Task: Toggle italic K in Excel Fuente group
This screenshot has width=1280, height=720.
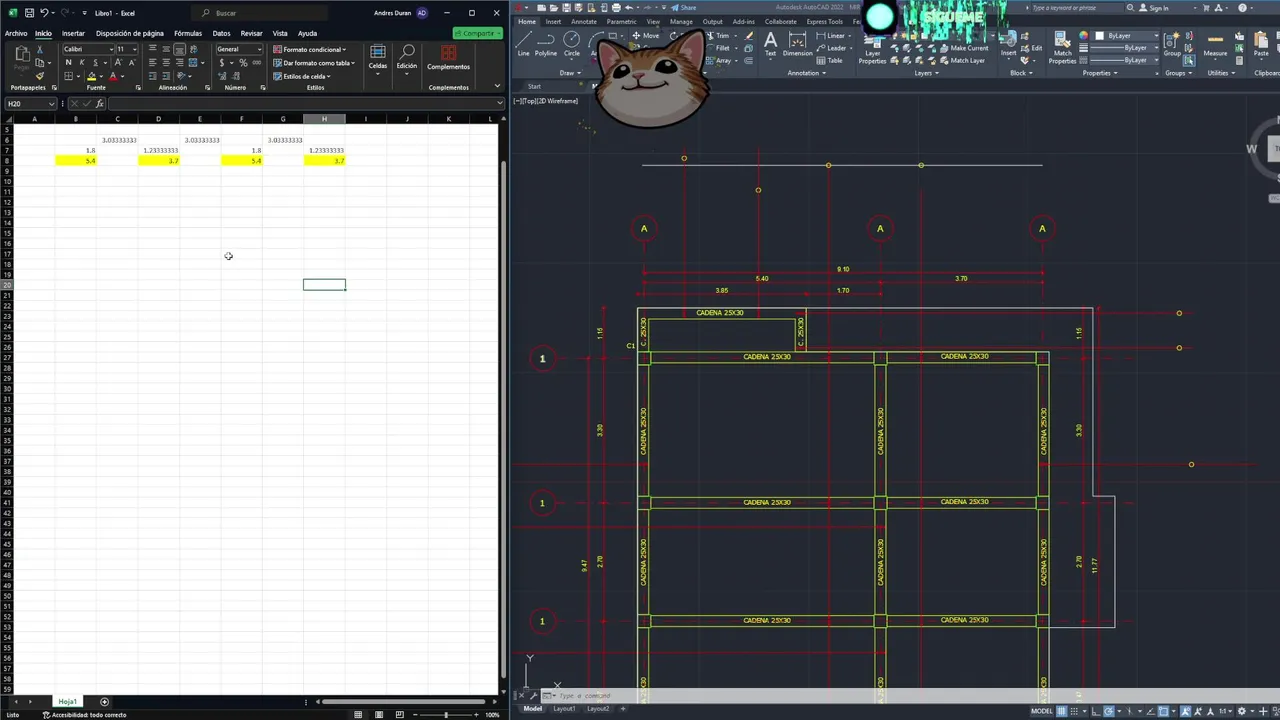Action: point(82,63)
